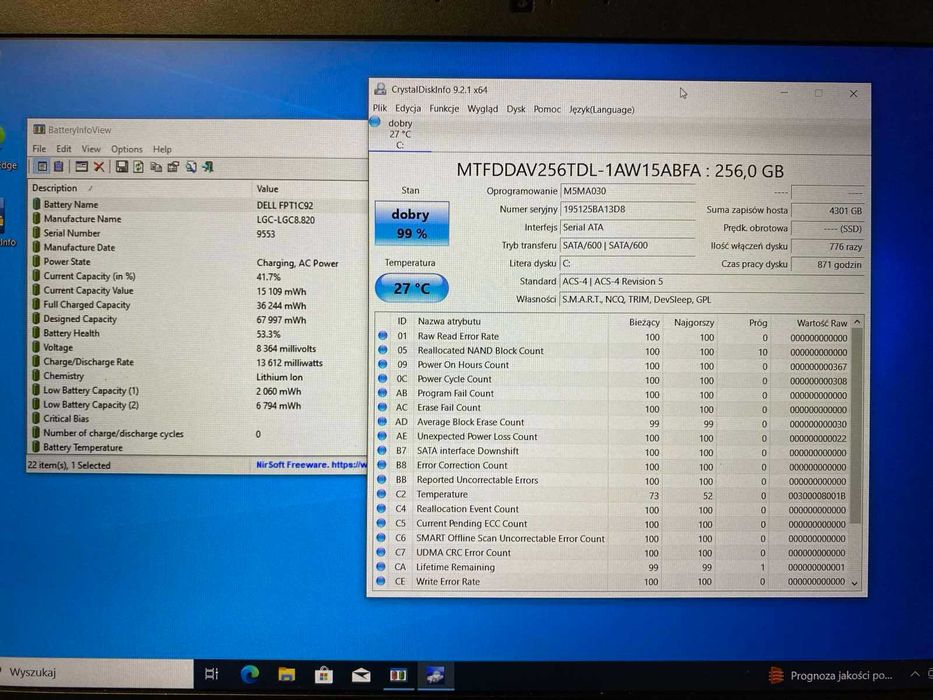
Task: Select Number of charge/discharge cycles row
Action: [198, 434]
